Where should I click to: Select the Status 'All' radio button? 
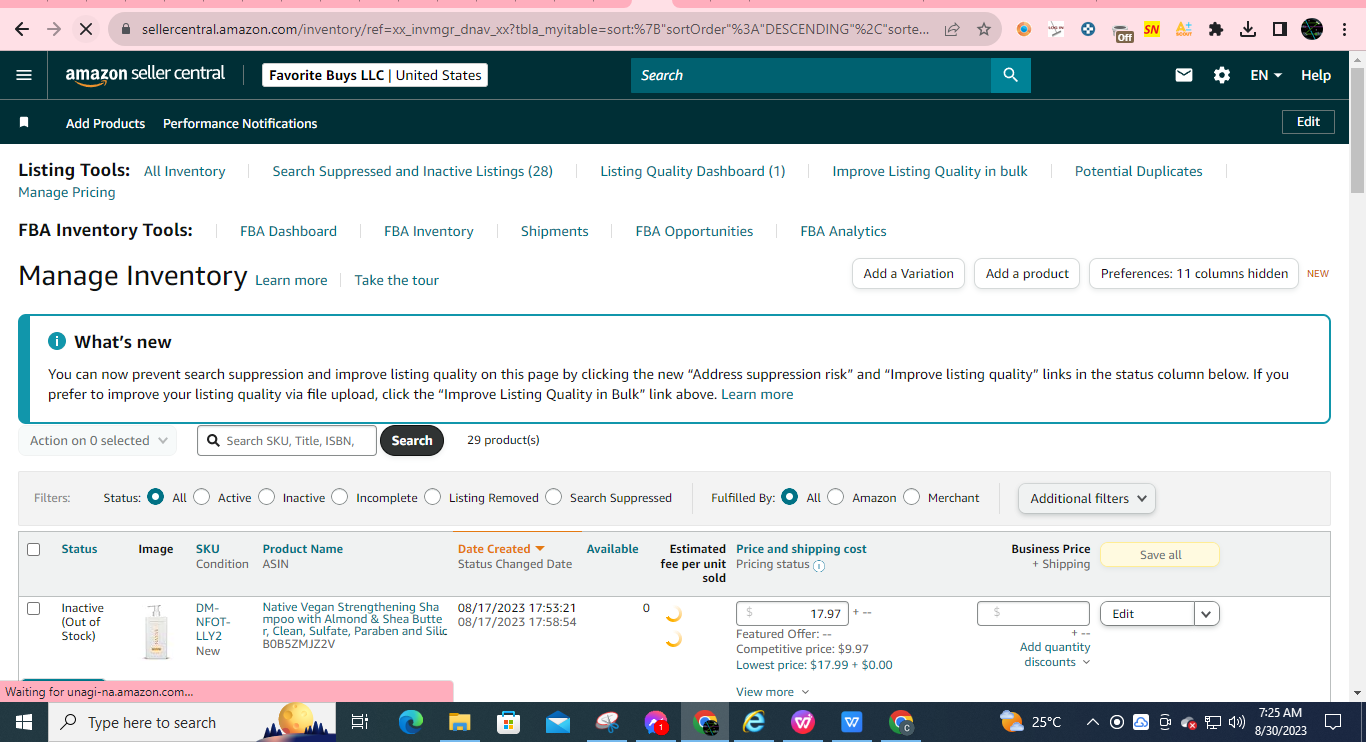click(155, 497)
